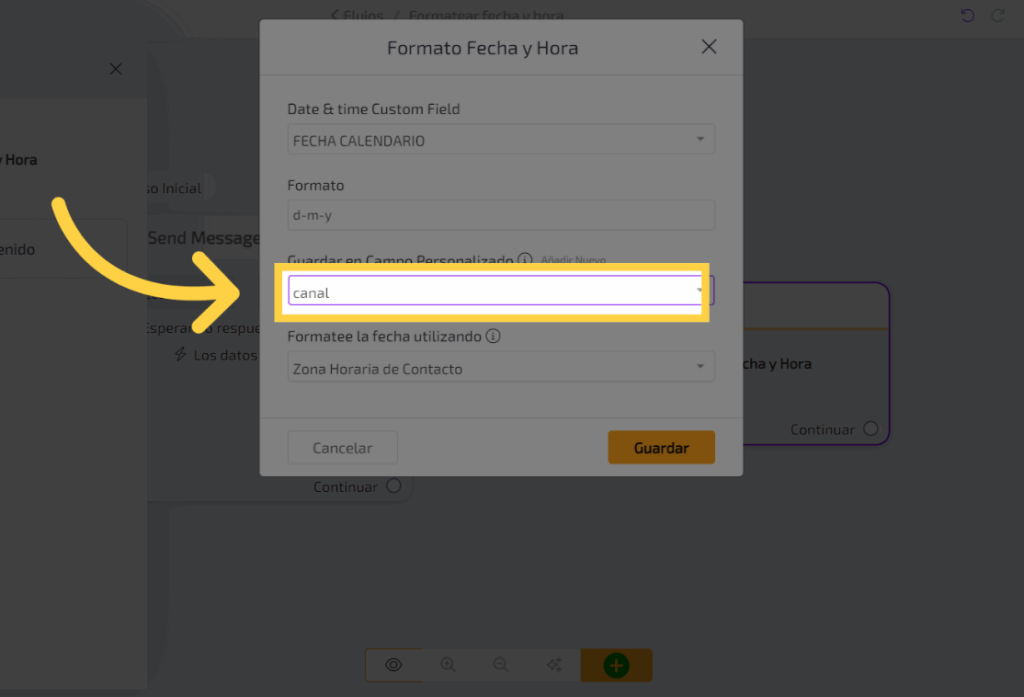1024x697 pixels.
Task: Click the Formato text field
Action: (500, 216)
